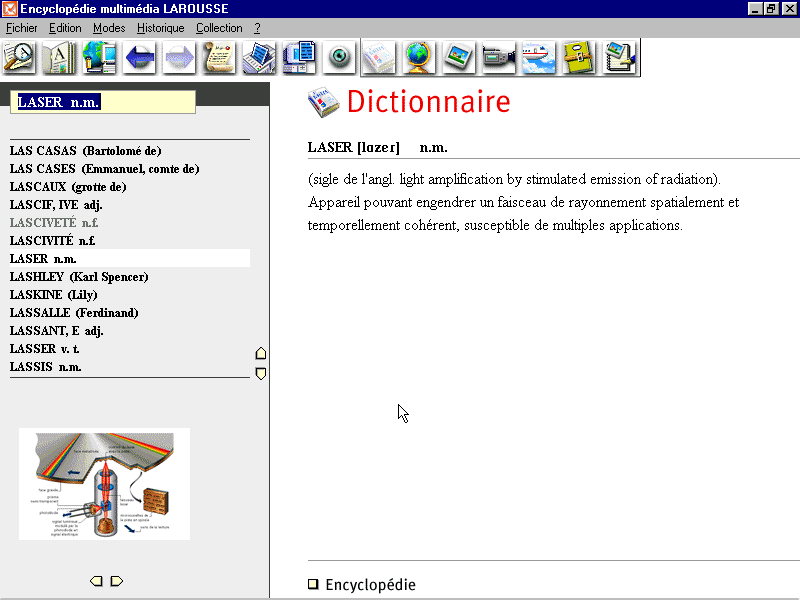Select LASHLEY (Karl Spencer) entry
Image resolution: width=800 pixels, height=600 pixels.
pos(79,277)
